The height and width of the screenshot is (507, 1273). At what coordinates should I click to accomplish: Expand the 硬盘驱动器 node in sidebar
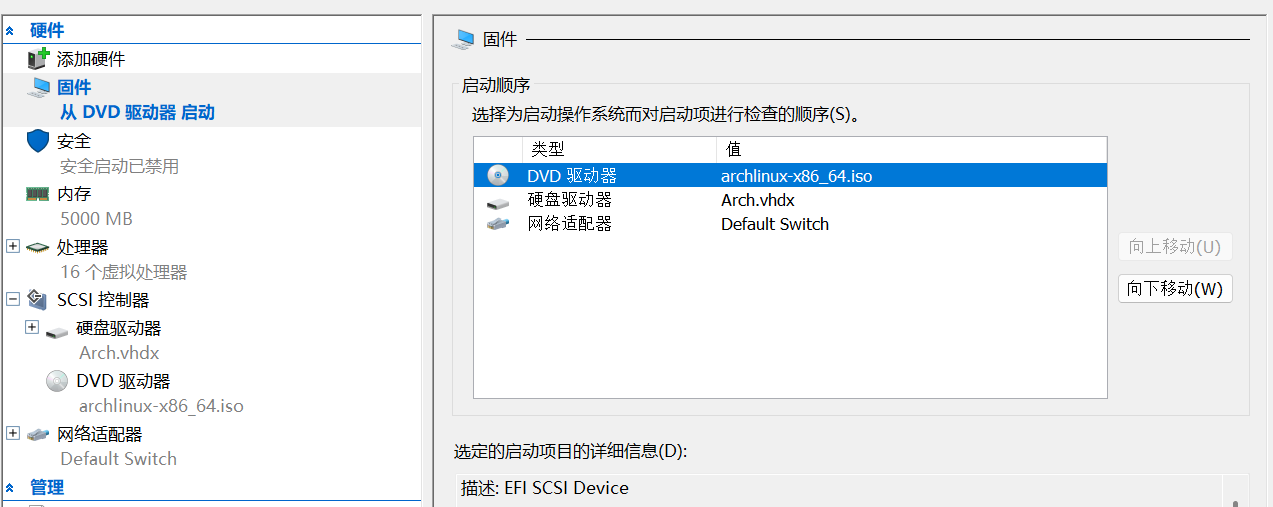[x=32, y=327]
